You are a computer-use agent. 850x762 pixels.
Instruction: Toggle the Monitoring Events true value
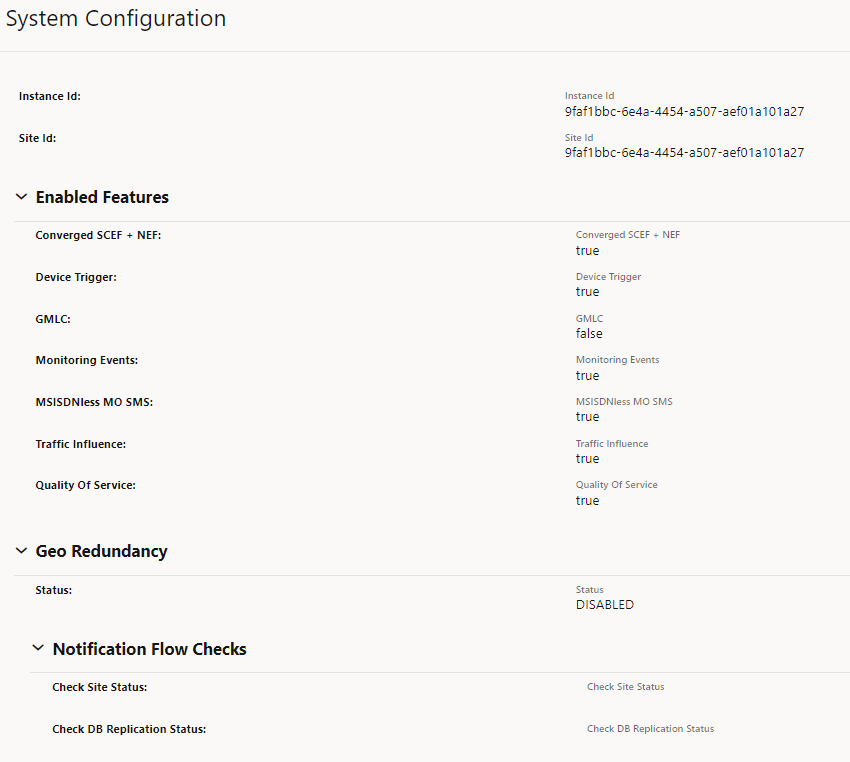click(587, 375)
